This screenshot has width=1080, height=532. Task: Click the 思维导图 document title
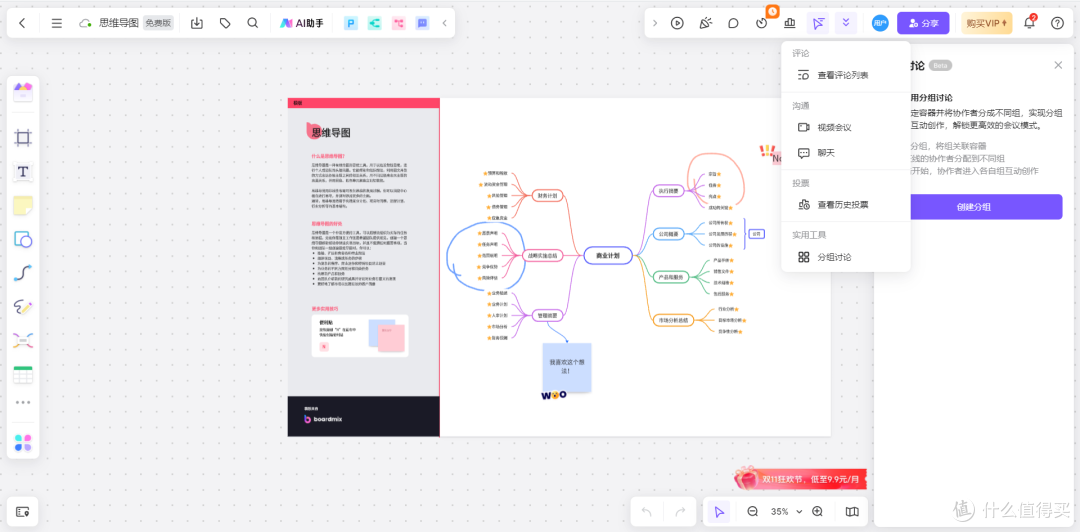click(x=118, y=23)
